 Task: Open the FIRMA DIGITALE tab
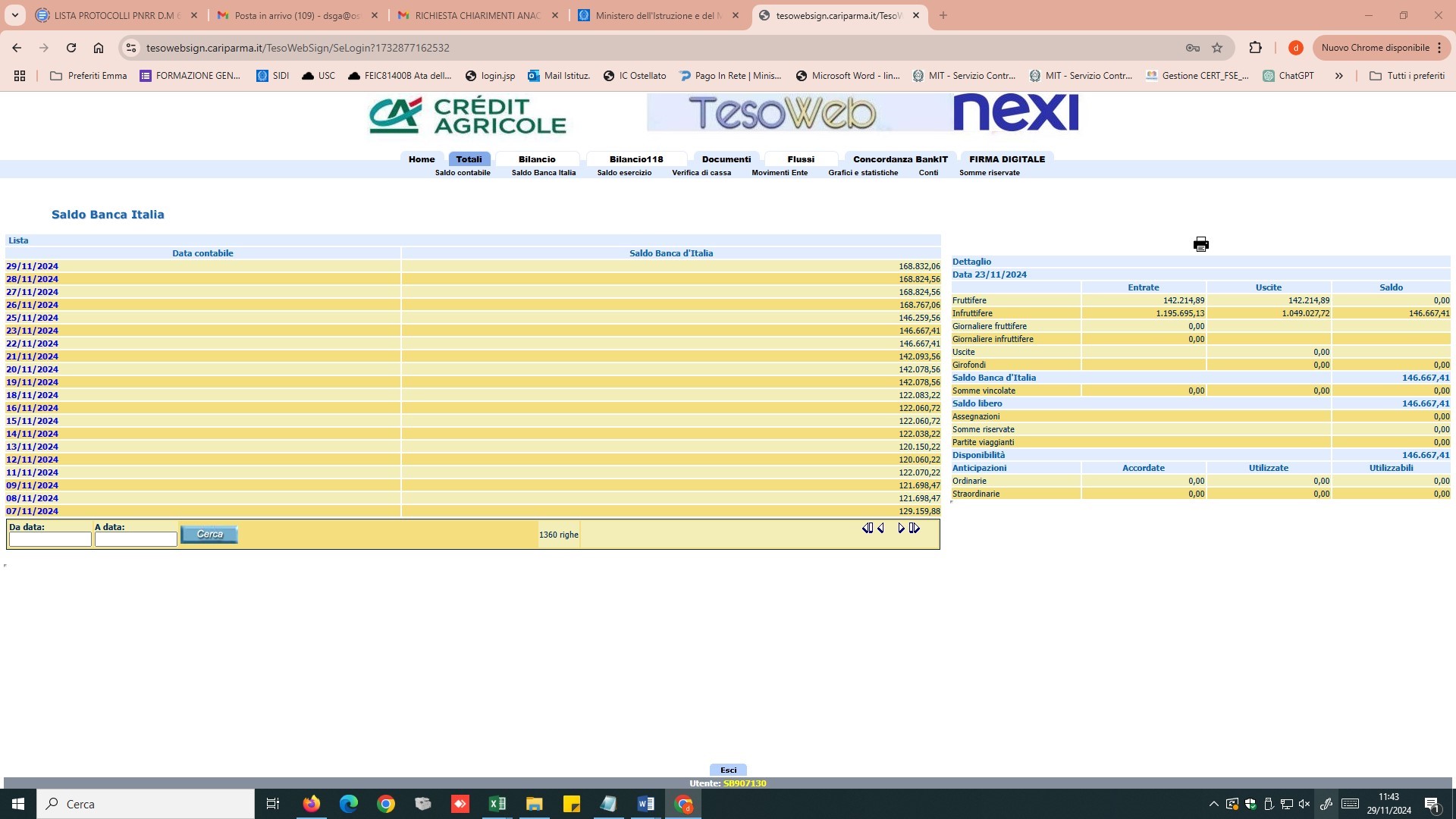(x=1006, y=159)
